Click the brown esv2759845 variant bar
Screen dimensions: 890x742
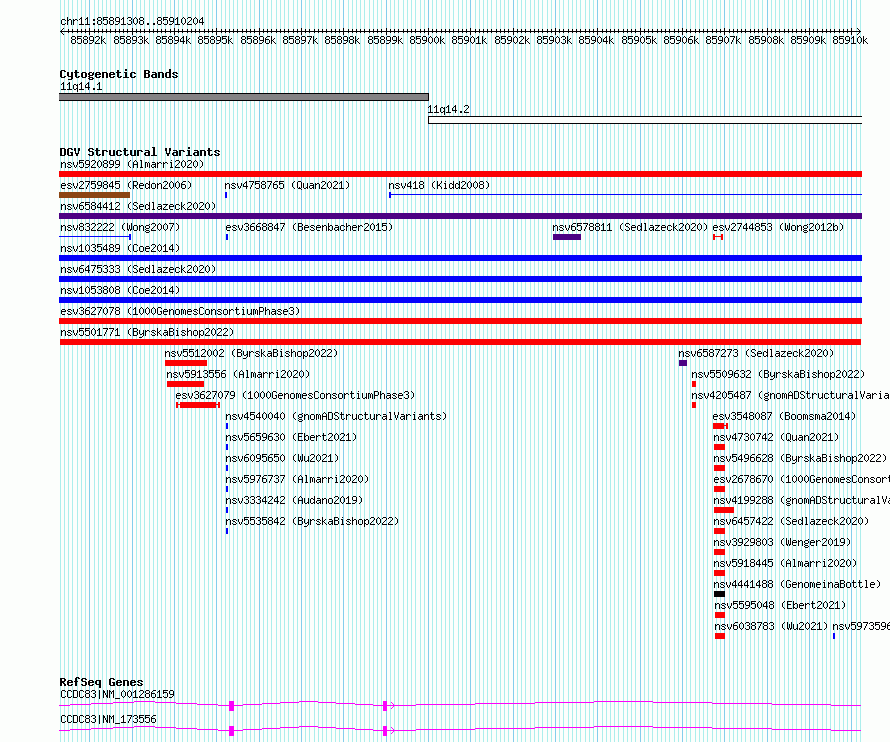[x=94, y=195]
